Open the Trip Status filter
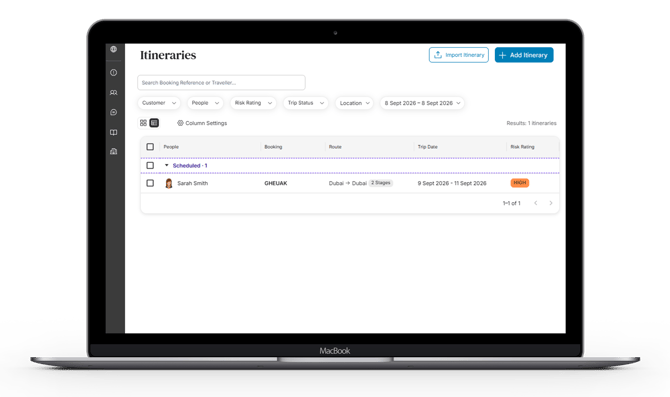 306,103
